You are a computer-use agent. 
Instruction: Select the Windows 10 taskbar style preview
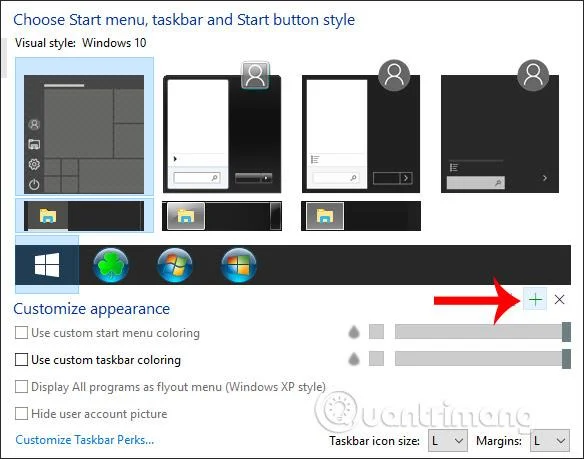pyautogui.click(x=84, y=216)
